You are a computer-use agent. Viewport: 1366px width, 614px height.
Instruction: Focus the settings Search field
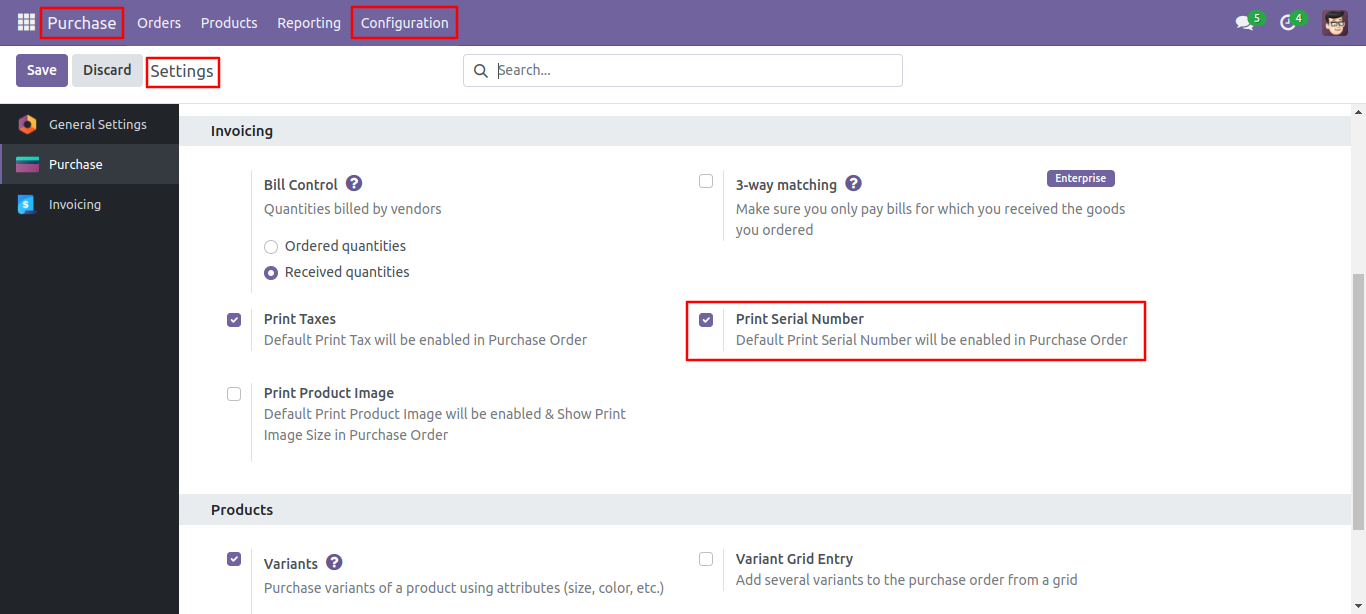point(683,70)
